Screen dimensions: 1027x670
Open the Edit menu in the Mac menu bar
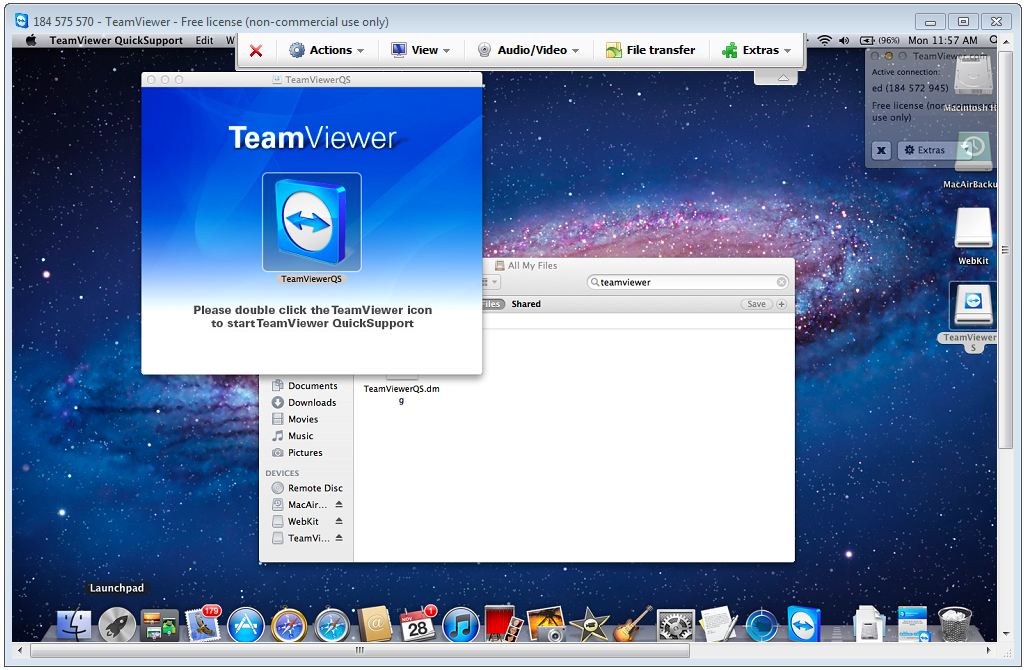tap(204, 40)
